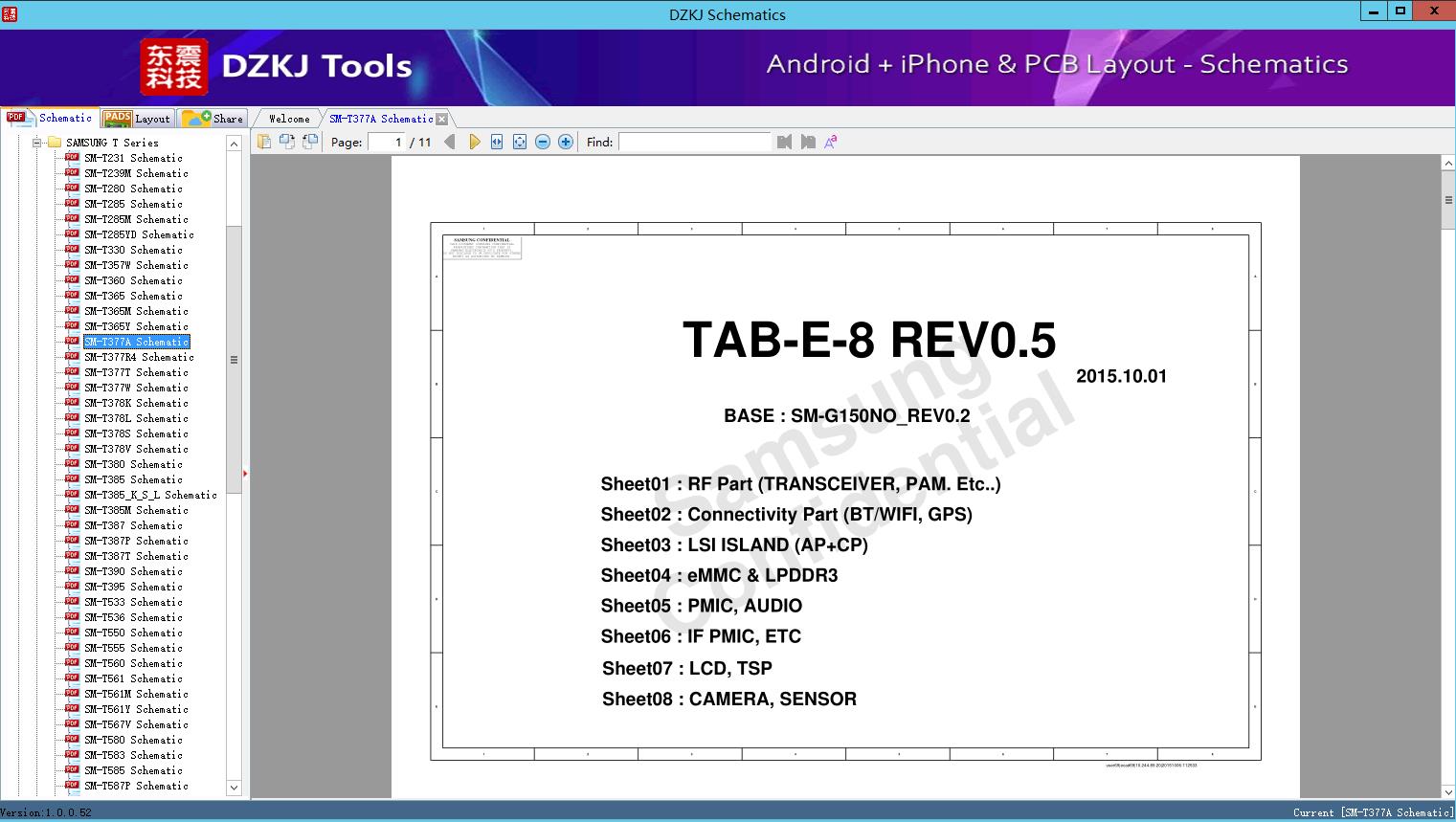Open SM-T536 Schematic in the tree
Image resolution: width=1456 pixels, height=822 pixels.
[x=133, y=617]
